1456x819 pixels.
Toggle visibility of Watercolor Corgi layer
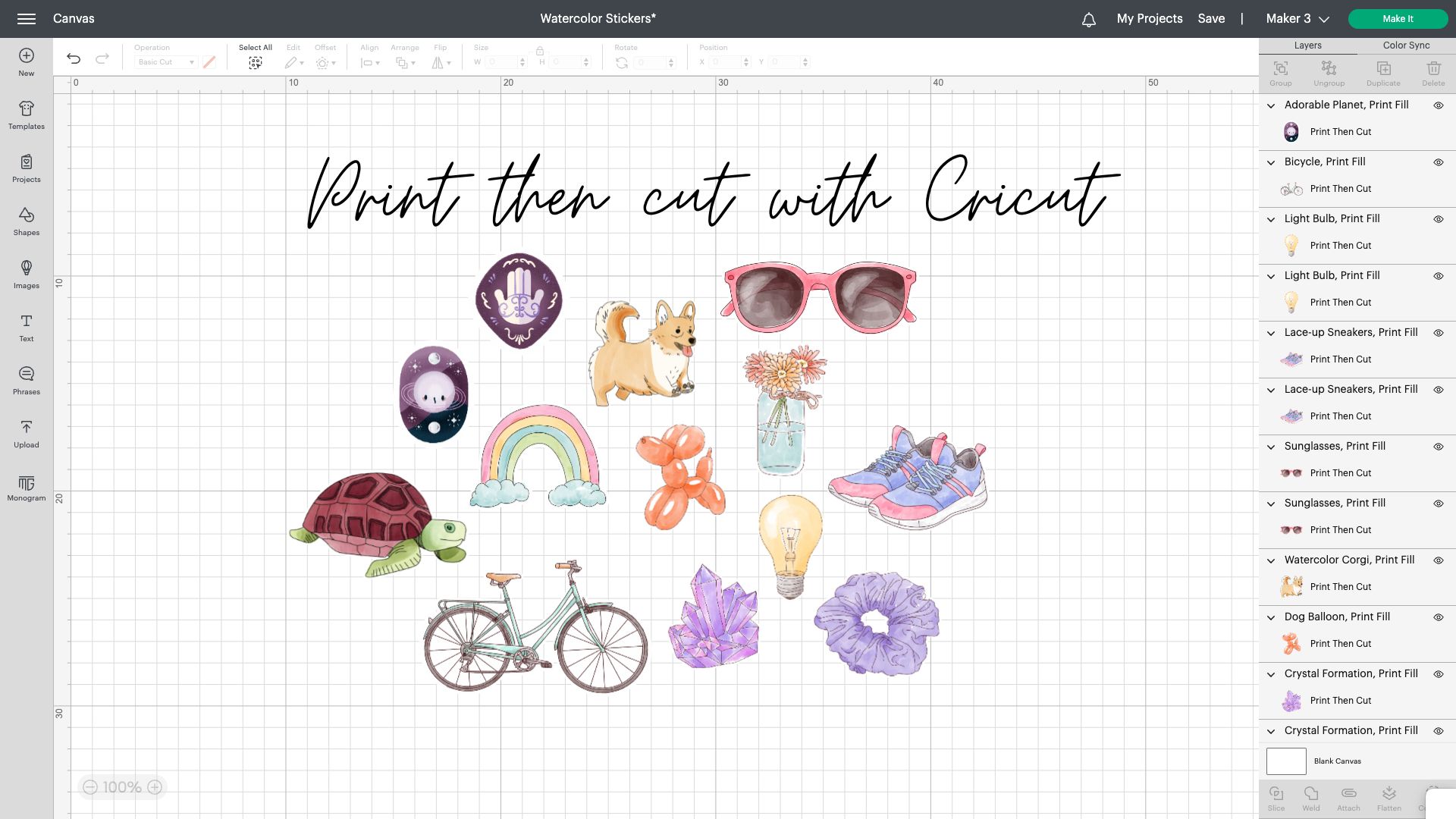pos(1439,560)
